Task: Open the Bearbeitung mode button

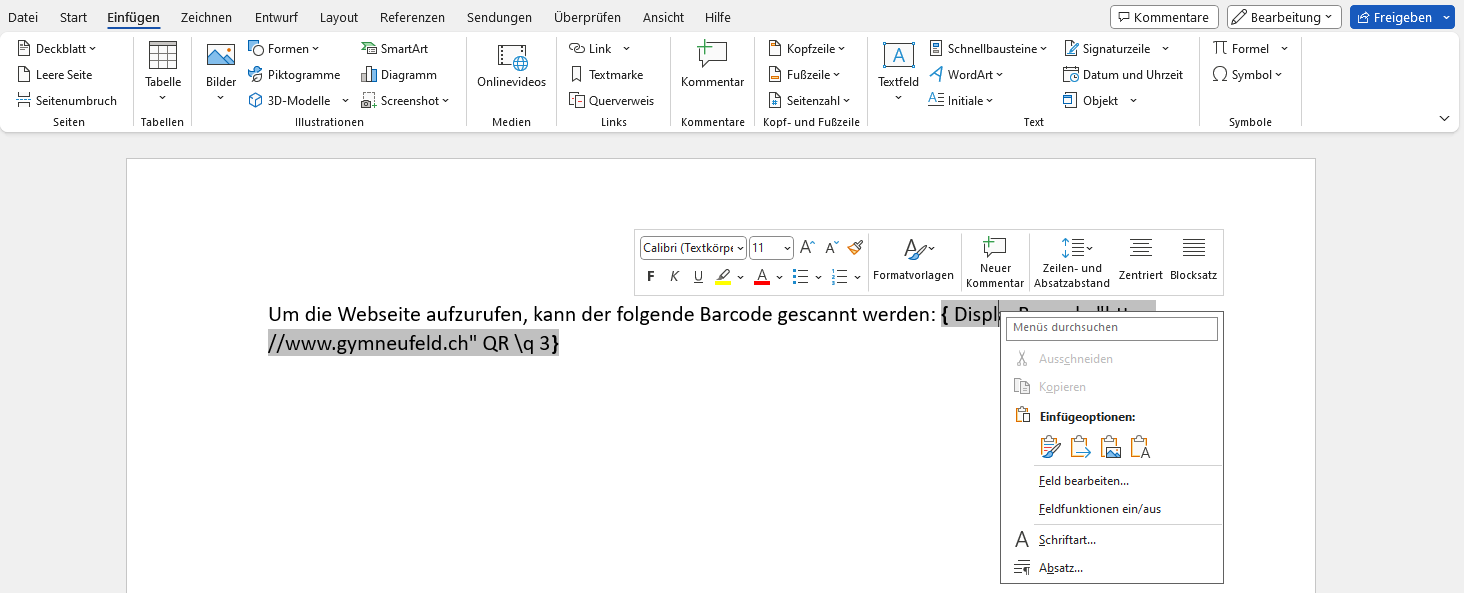Action: coord(1284,17)
